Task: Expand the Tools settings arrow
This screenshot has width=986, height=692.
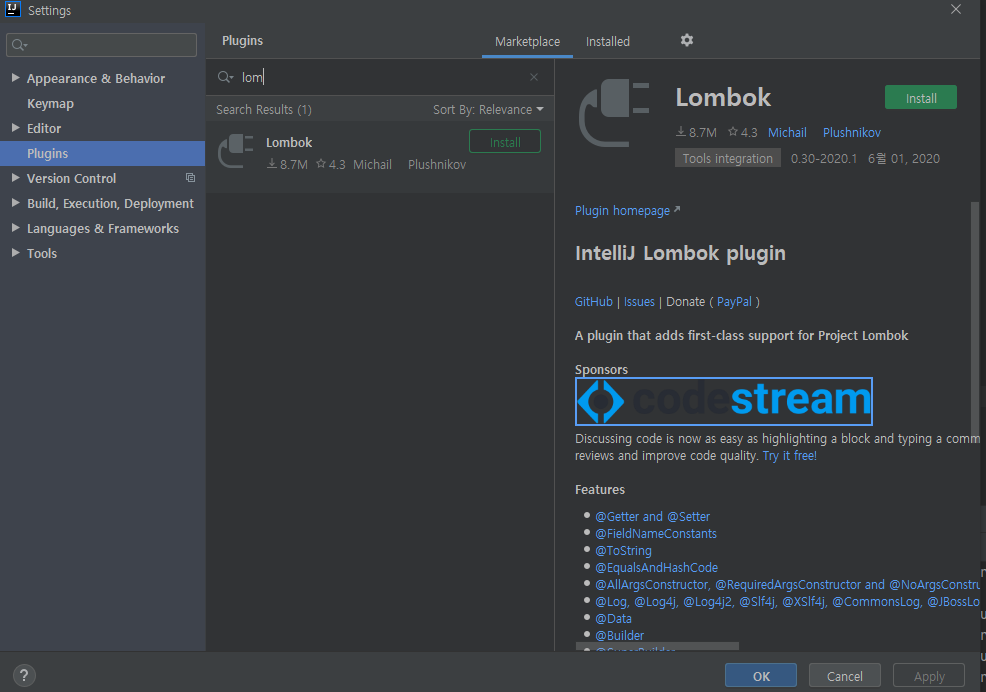Action: 16,253
